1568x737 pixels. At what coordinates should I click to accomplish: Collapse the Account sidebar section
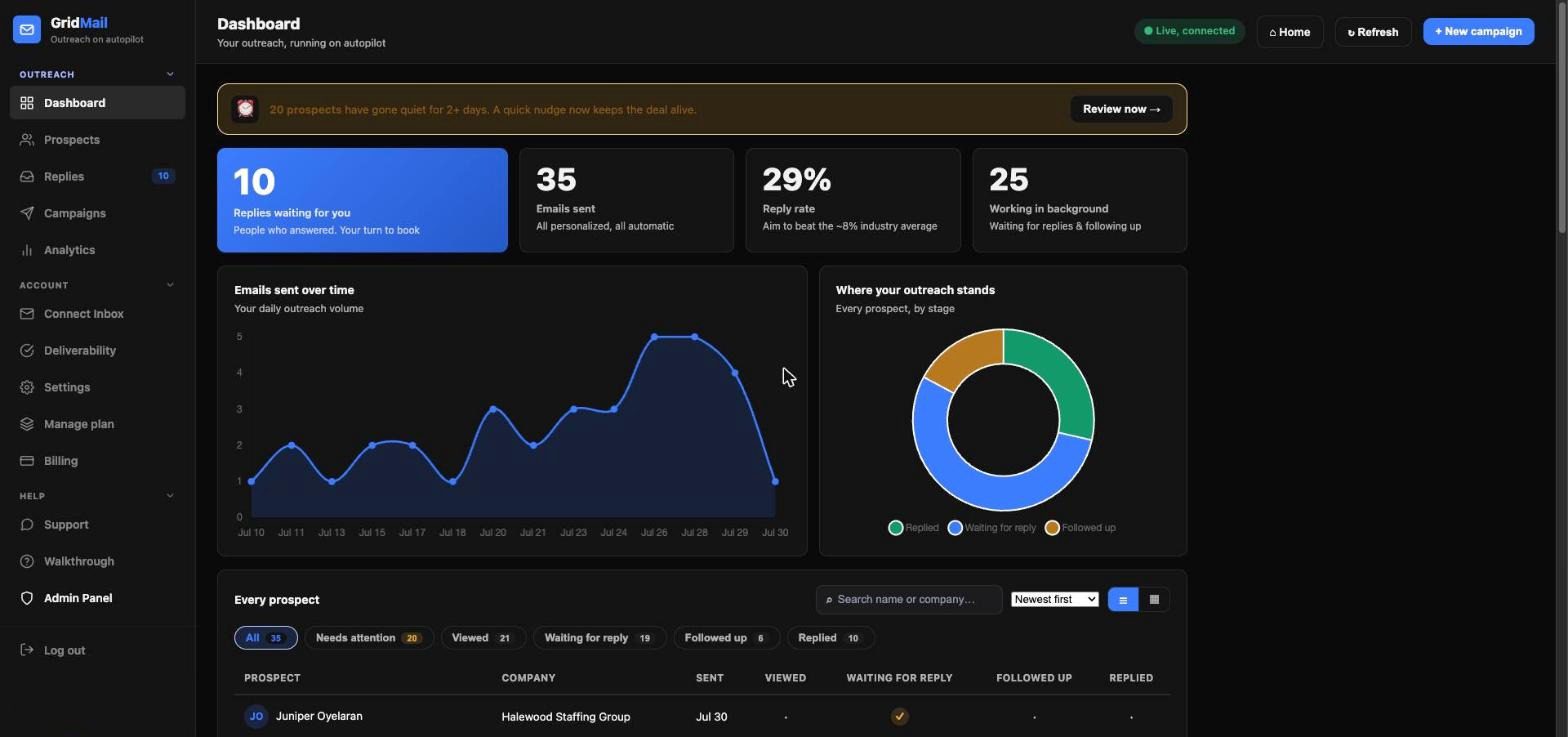[x=169, y=285]
